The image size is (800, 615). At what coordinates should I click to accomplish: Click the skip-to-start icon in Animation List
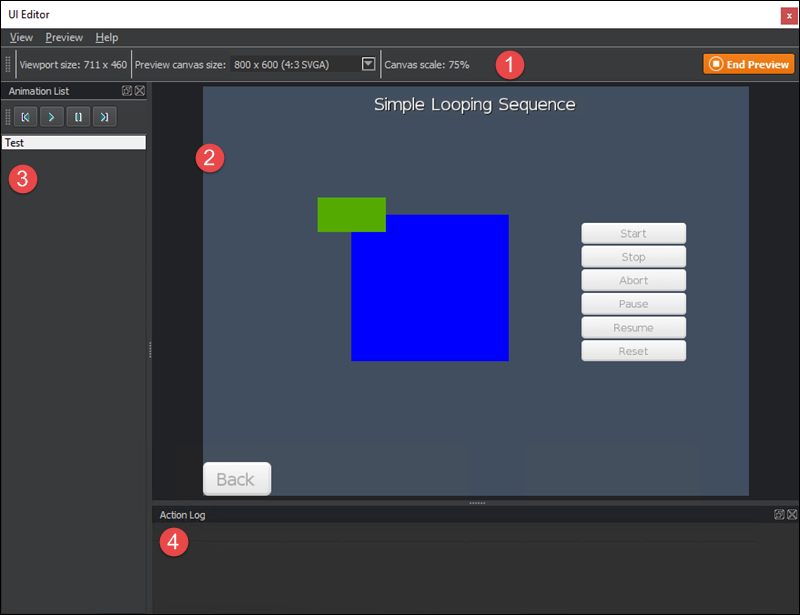pos(25,116)
